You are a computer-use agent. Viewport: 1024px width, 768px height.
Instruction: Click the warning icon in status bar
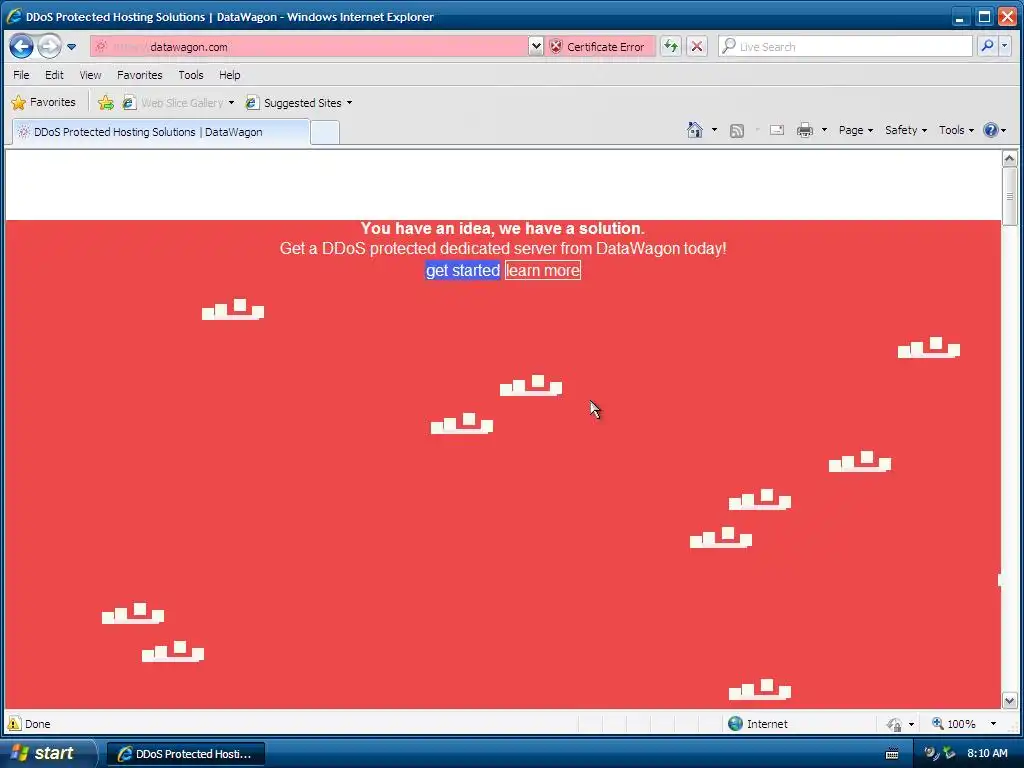pyautogui.click(x=14, y=724)
